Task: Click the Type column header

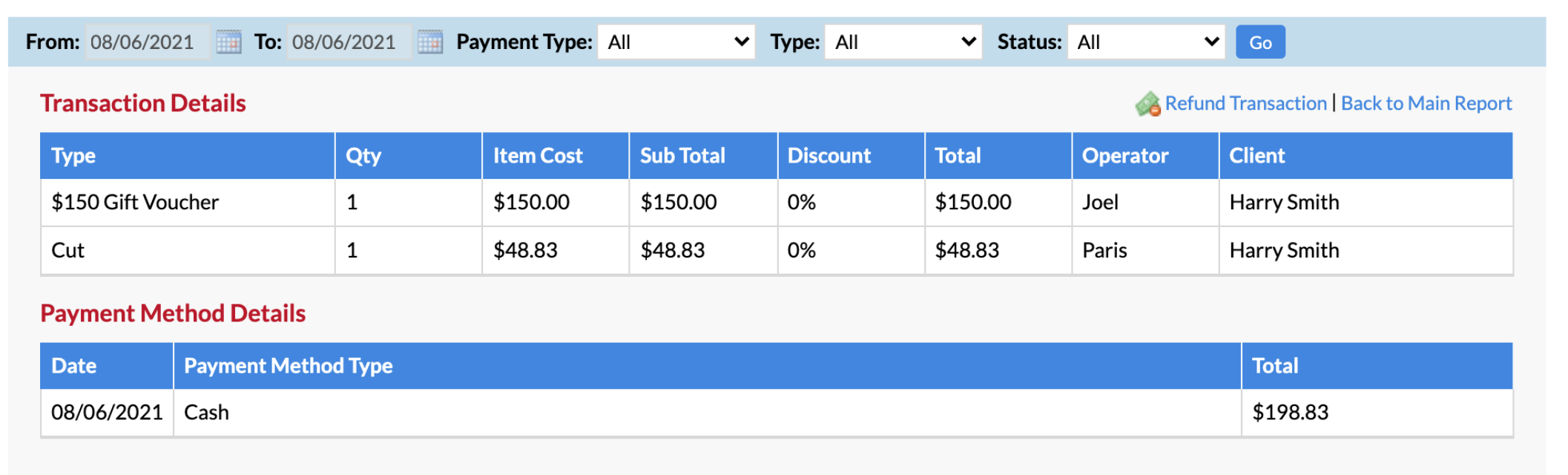Action: point(188,156)
